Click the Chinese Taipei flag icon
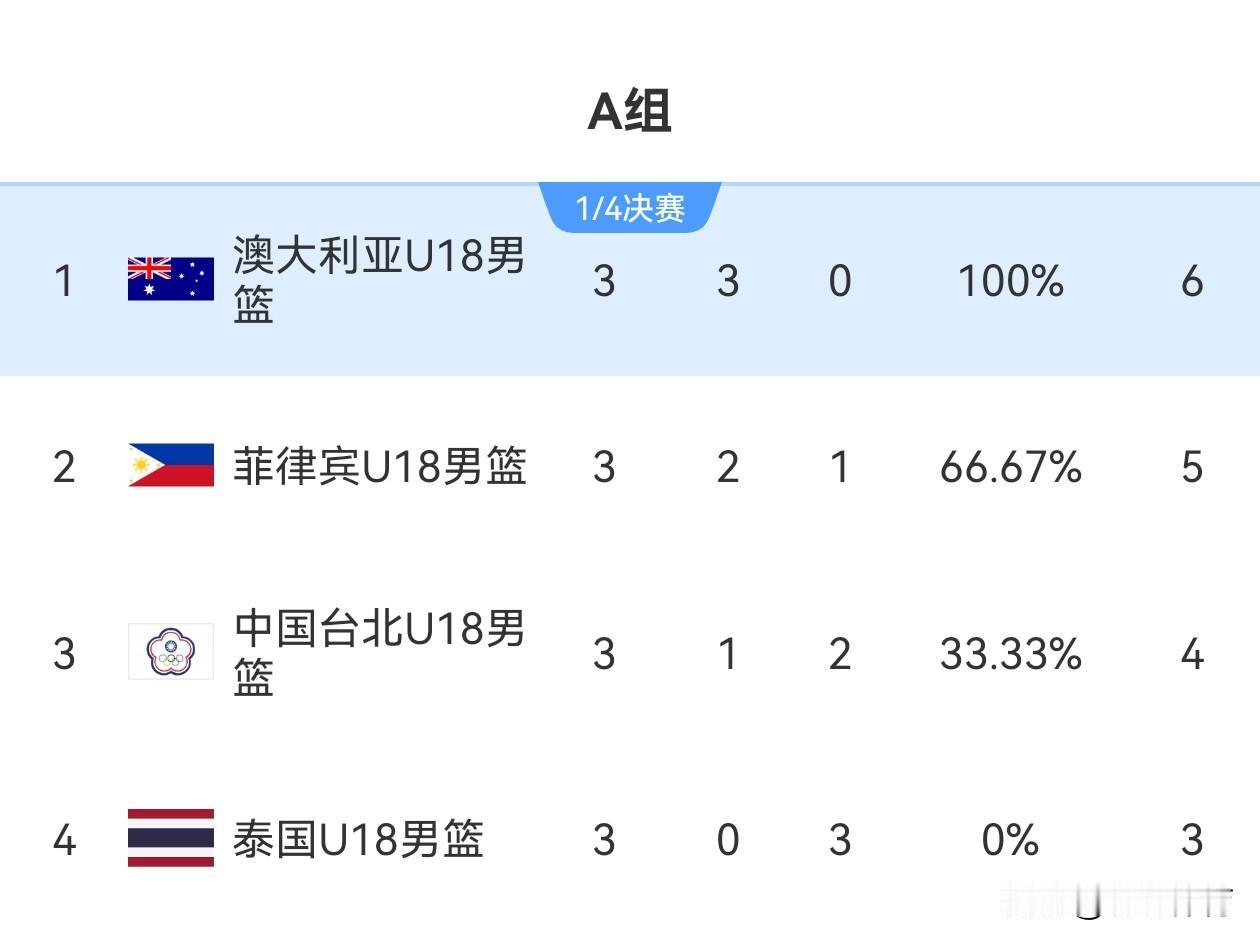The image size is (1260, 944). click(x=171, y=652)
